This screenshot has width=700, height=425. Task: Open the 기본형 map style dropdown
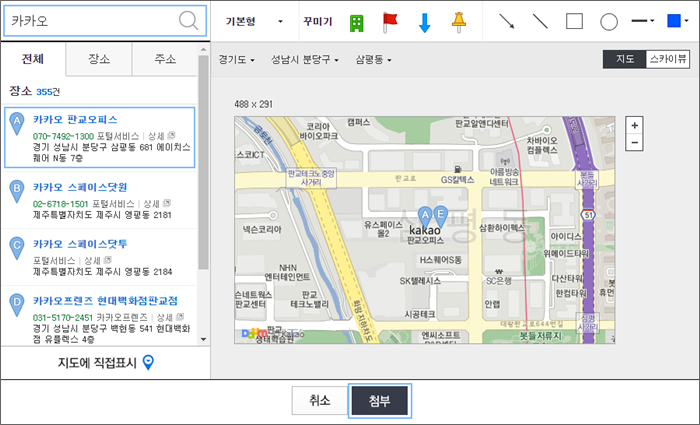[x=254, y=21]
